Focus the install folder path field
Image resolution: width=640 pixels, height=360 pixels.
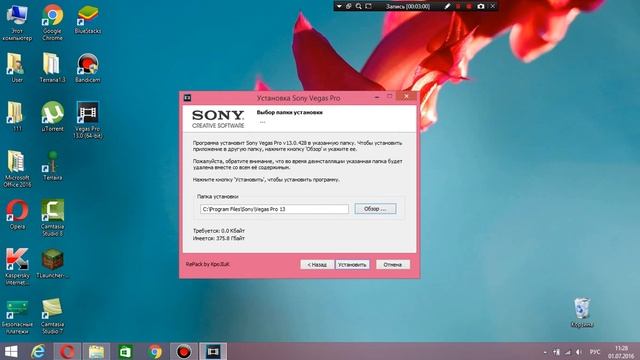coord(274,209)
